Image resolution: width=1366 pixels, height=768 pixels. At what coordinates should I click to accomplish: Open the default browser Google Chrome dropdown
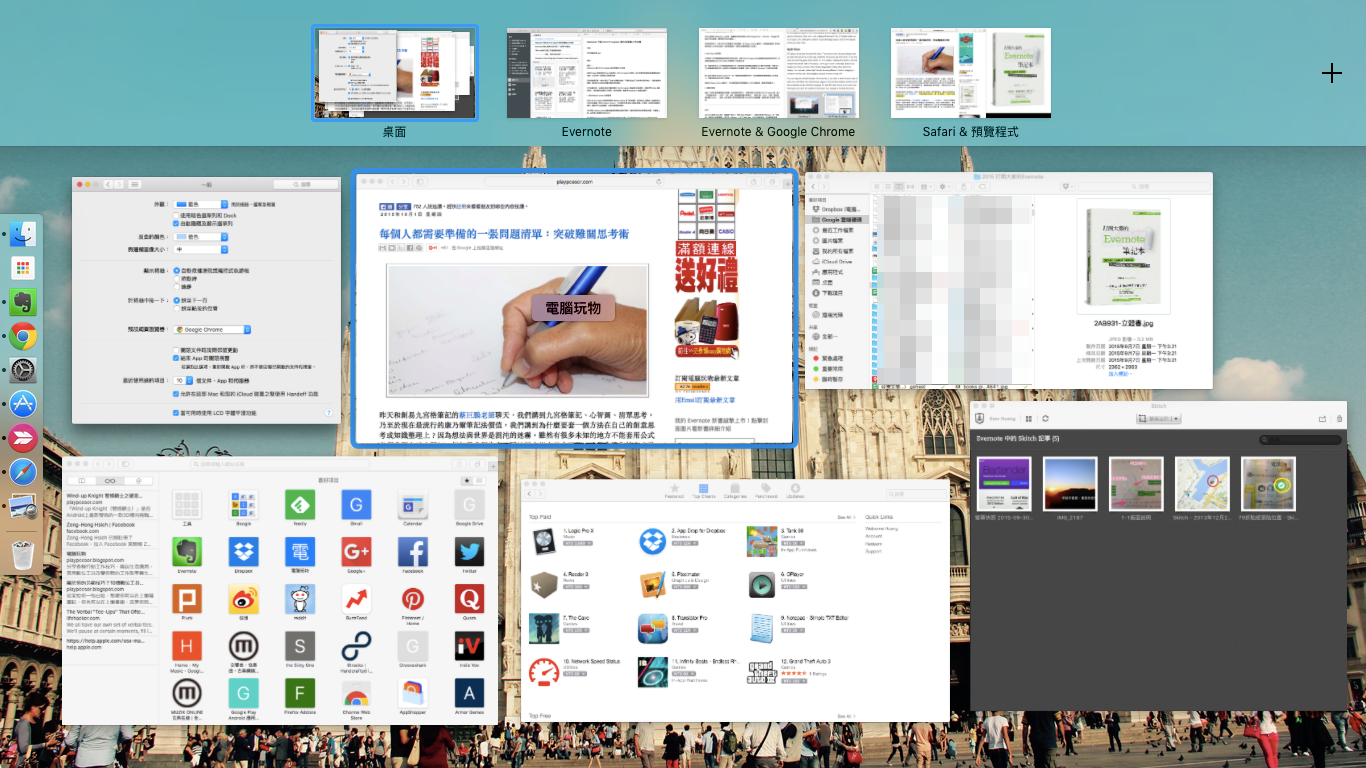click(x=212, y=329)
